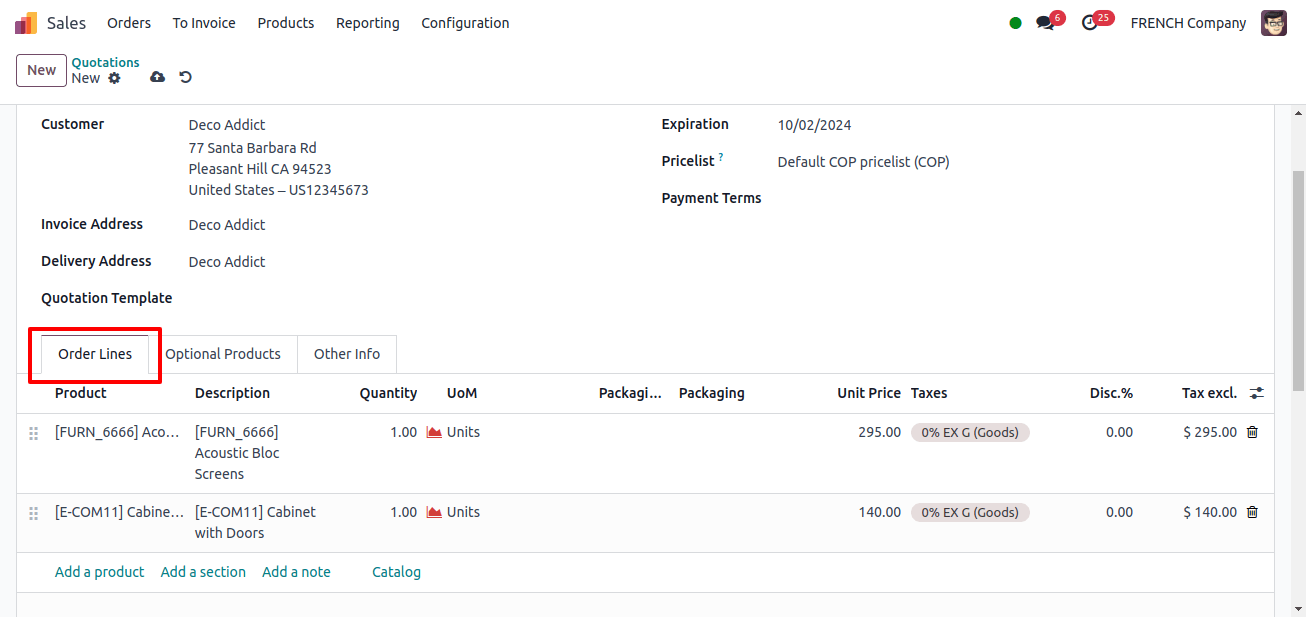This screenshot has height=617, width=1306.
Task: Open the column settings adjust icon
Action: pos(1257,393)
